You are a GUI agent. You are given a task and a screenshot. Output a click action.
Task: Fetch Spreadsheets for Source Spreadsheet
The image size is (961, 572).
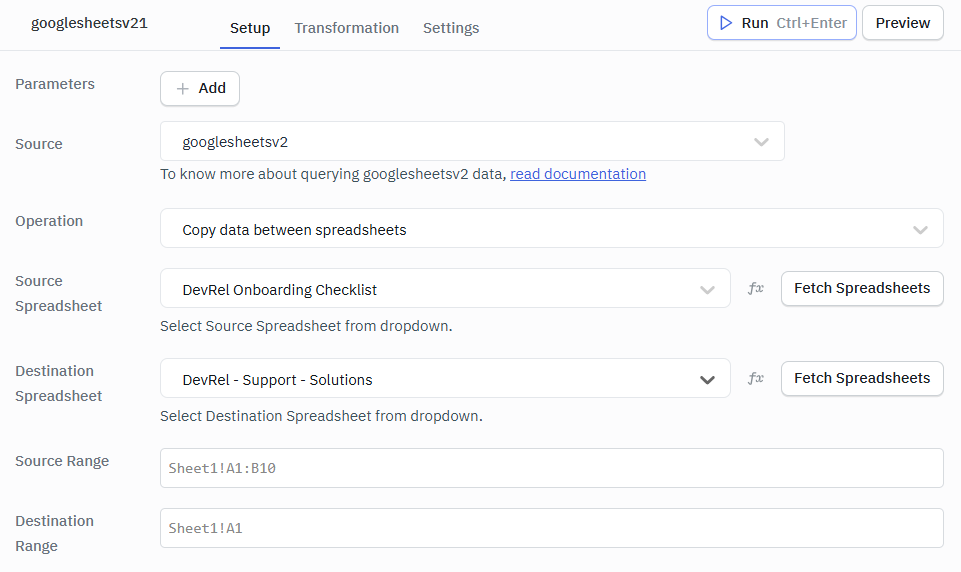tap(861, 288)
